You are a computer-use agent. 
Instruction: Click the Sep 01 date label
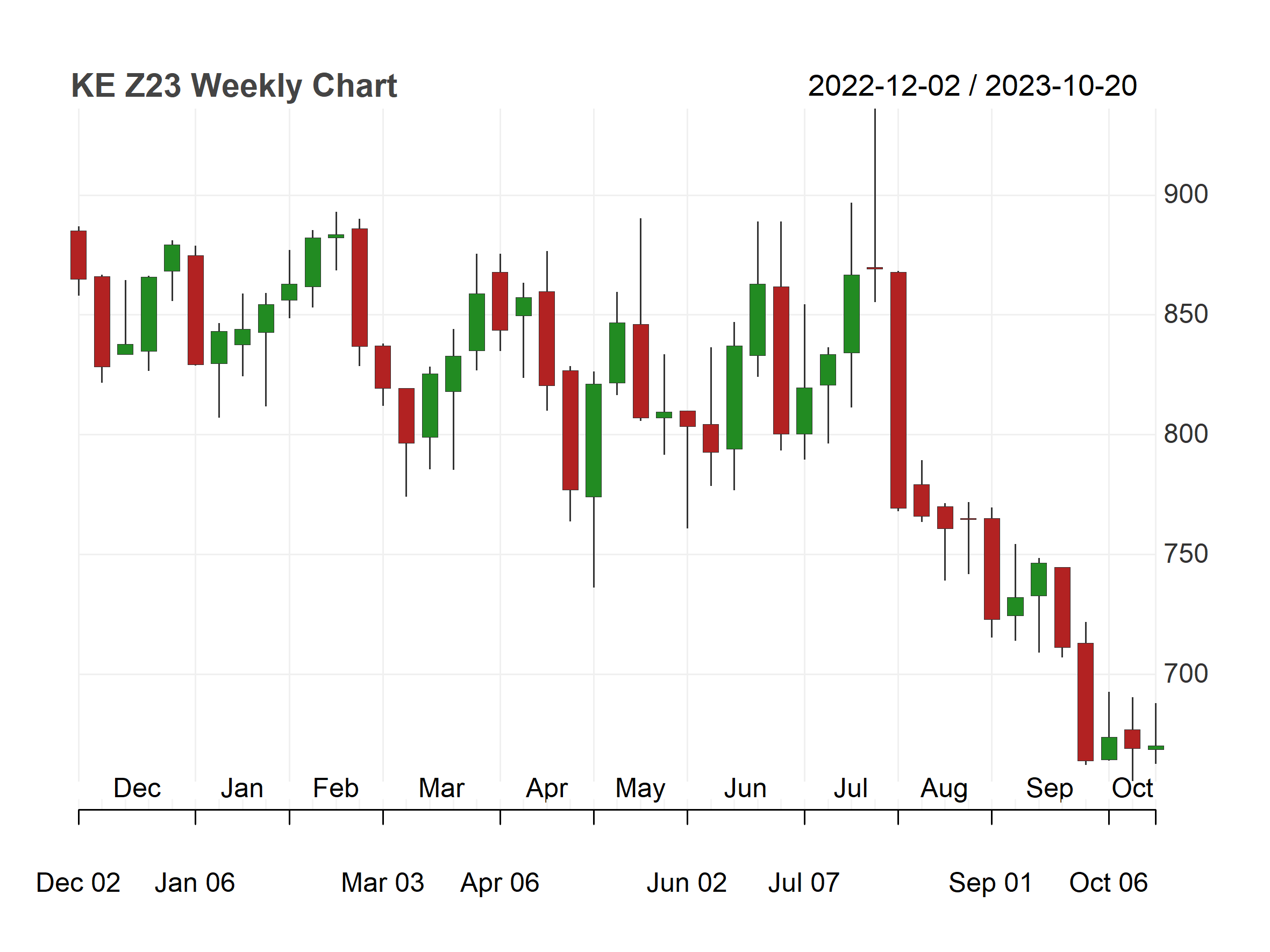point(990,884)
